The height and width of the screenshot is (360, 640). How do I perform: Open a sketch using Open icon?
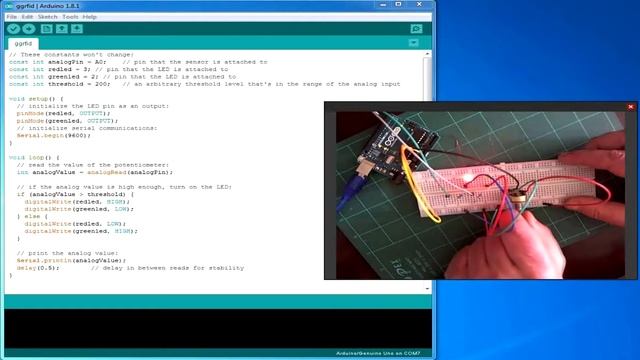(x=62, y=29)
